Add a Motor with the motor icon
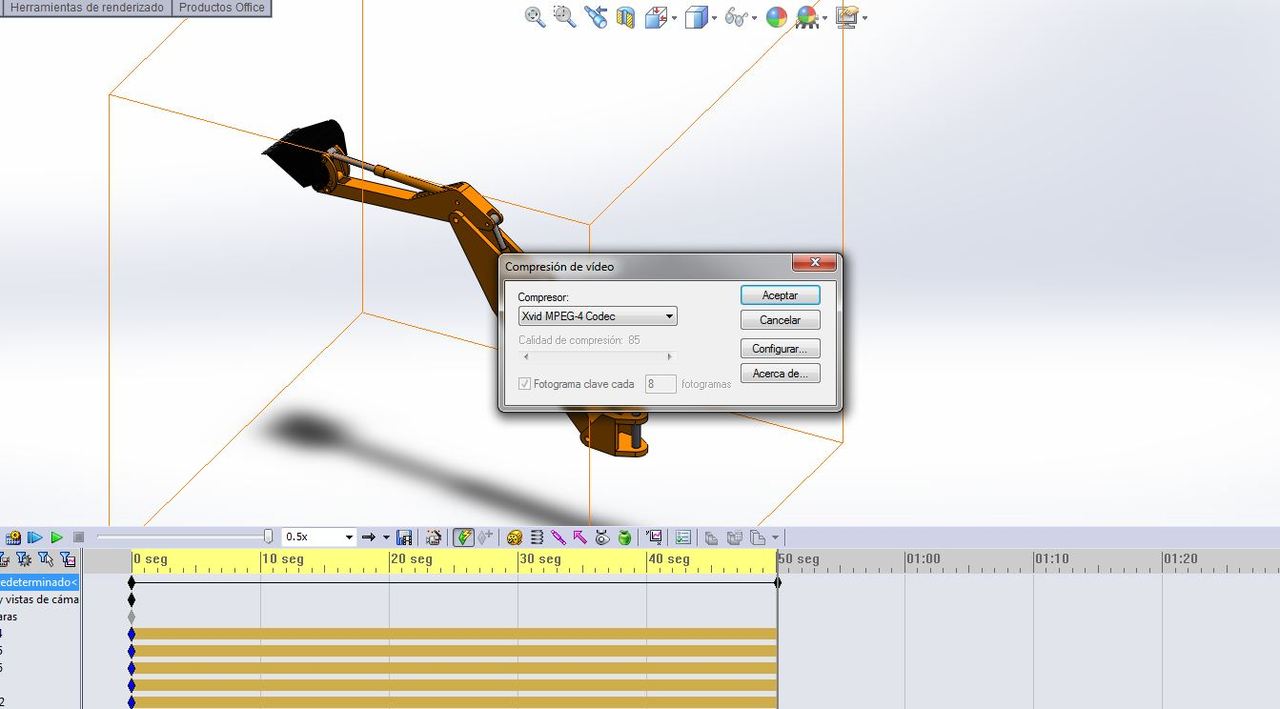 tap(515, 537)
